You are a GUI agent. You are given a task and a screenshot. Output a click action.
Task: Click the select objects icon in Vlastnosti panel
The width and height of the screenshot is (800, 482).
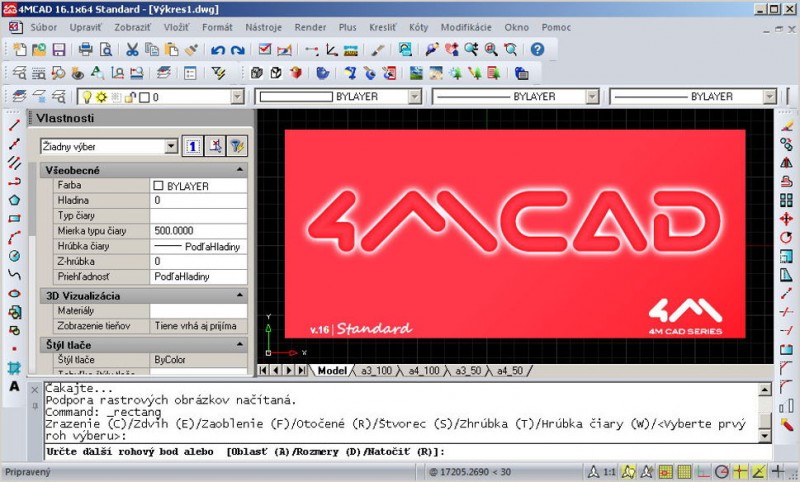point(215,147)
